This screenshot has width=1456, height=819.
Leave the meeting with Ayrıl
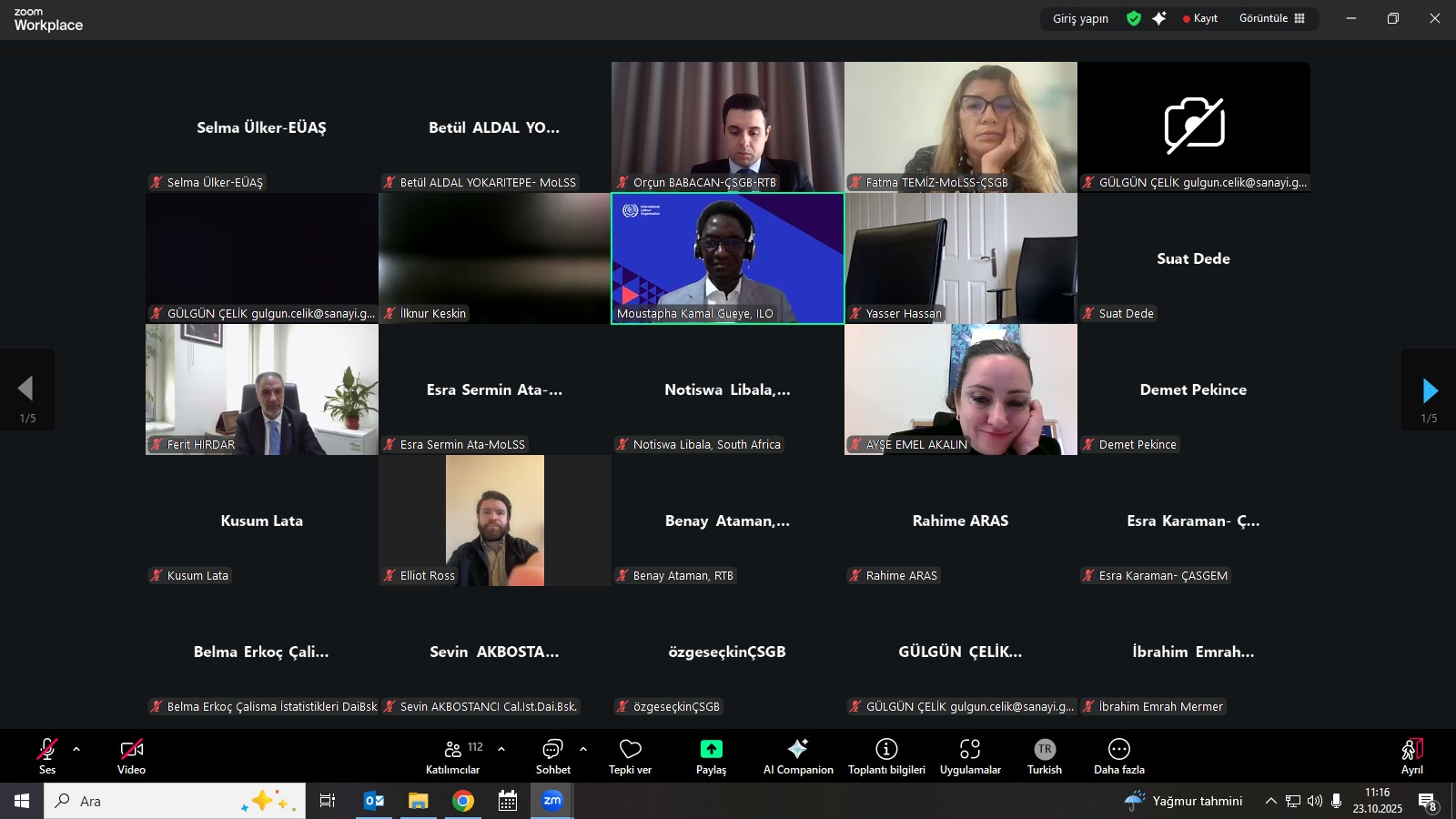[1411, 755]
